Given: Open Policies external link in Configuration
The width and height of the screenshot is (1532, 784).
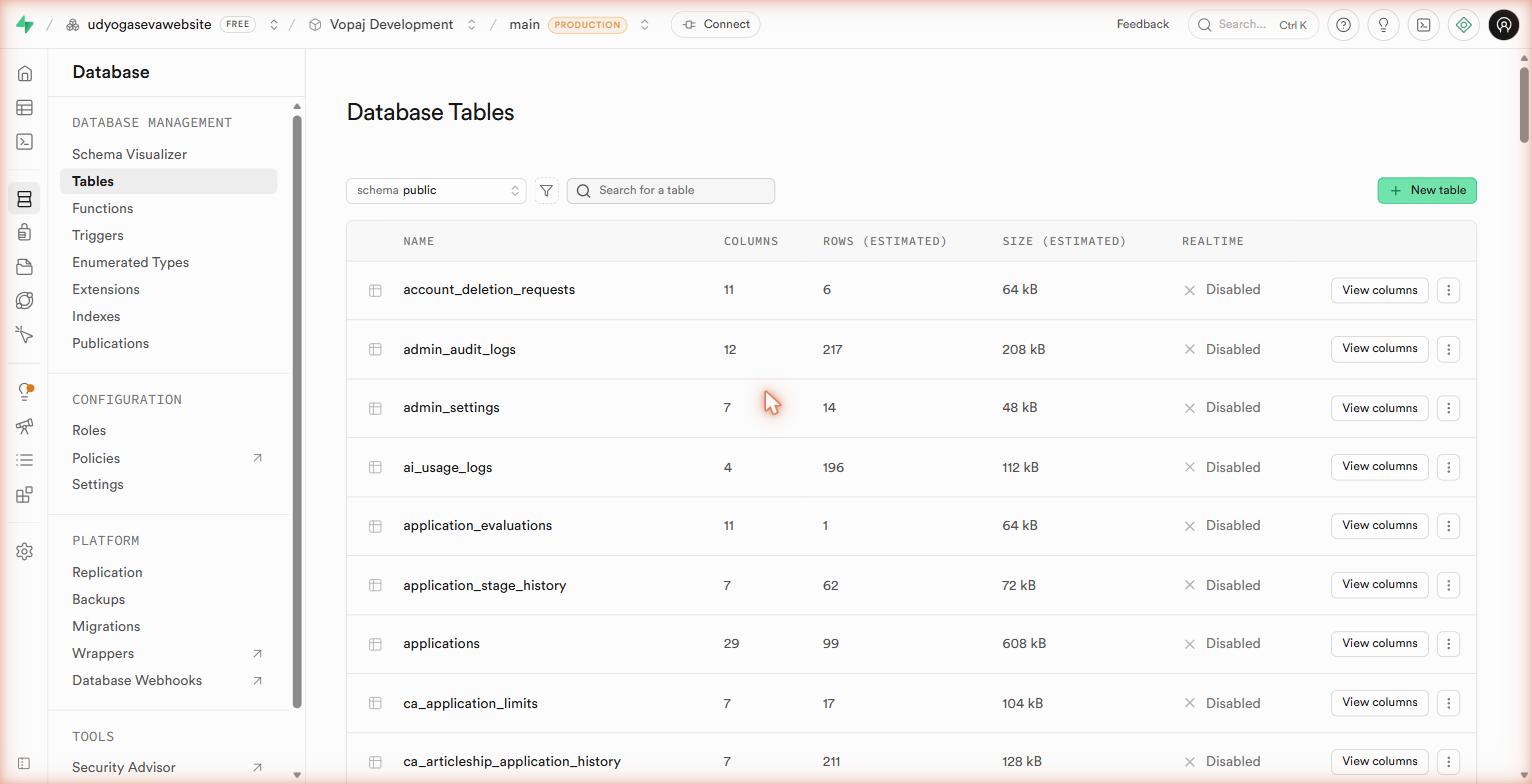Looking at the screenshot, I should (168, 458).
